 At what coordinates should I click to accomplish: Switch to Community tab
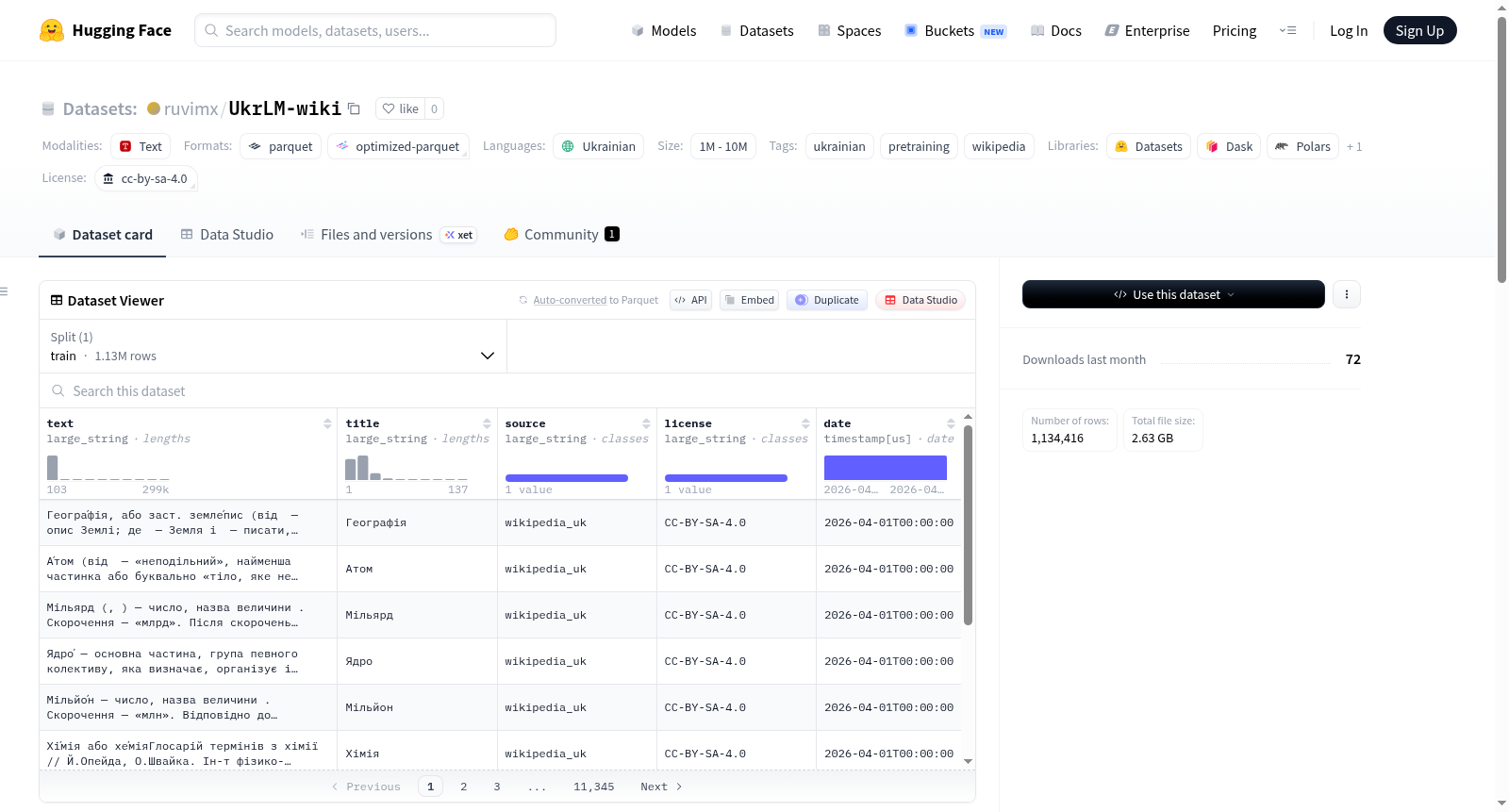pos(562,235)
